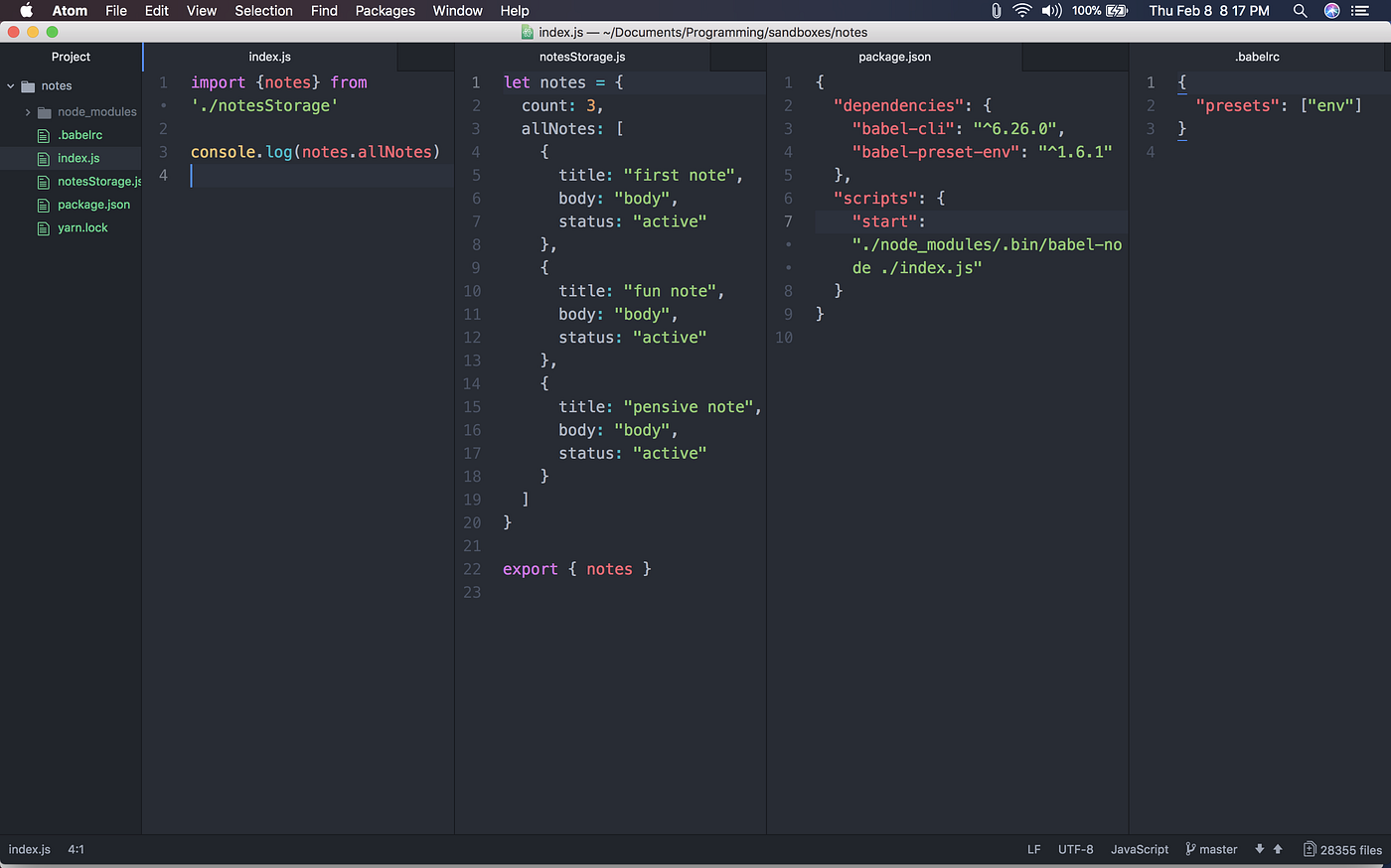Click the git pull down-arrow in status bar
The height and width of the screenshot is (868, 1391).
[x=1258, y=849]
